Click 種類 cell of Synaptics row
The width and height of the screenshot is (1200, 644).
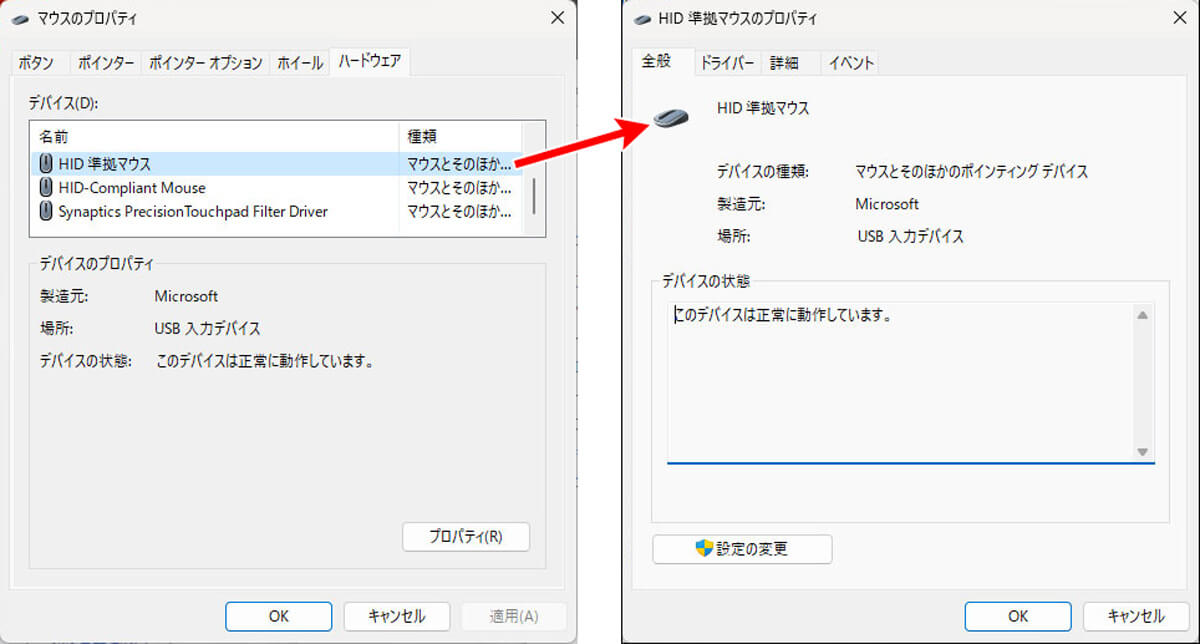pyautogui.click(x=460, y=211)
